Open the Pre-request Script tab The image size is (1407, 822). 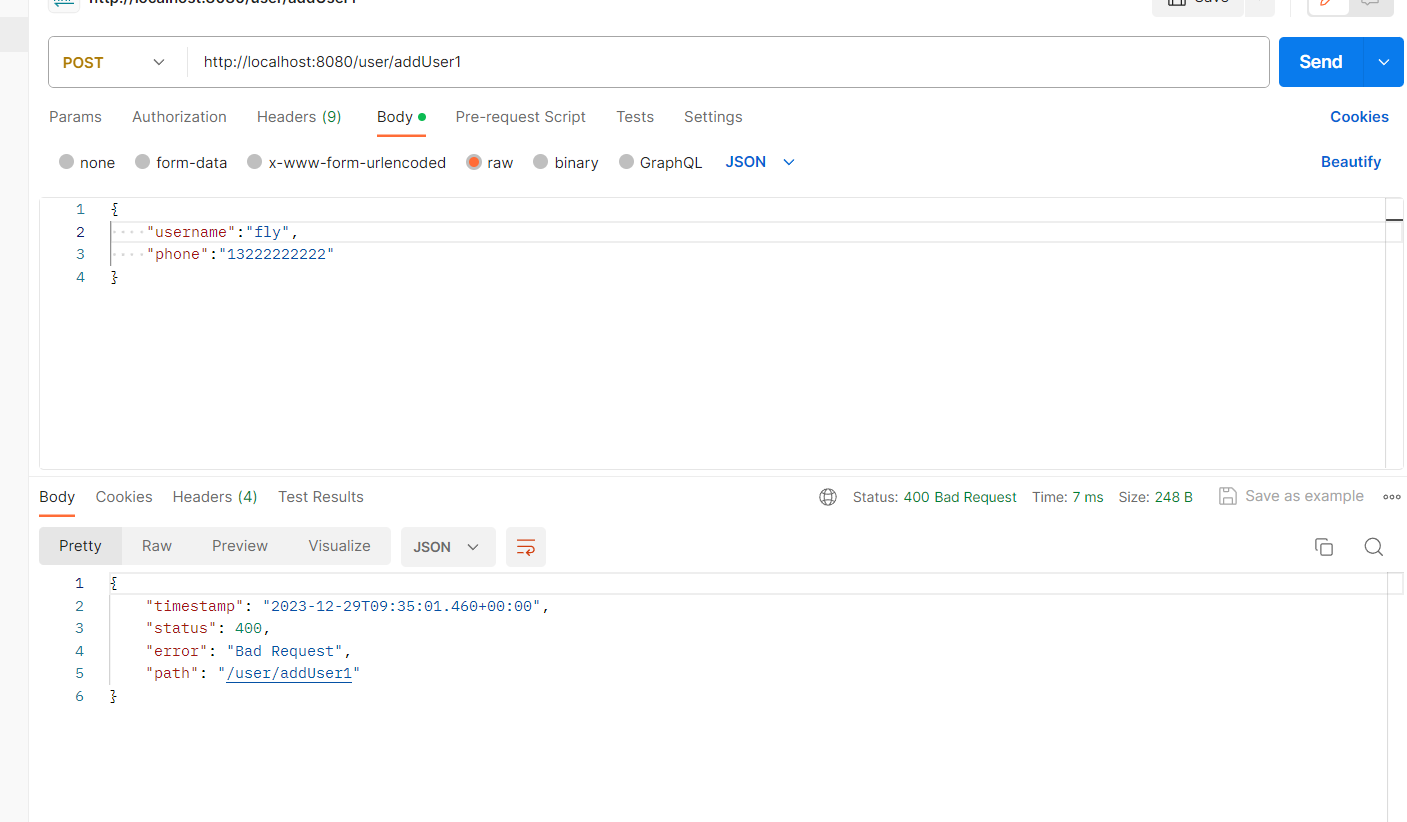point(520,117)
